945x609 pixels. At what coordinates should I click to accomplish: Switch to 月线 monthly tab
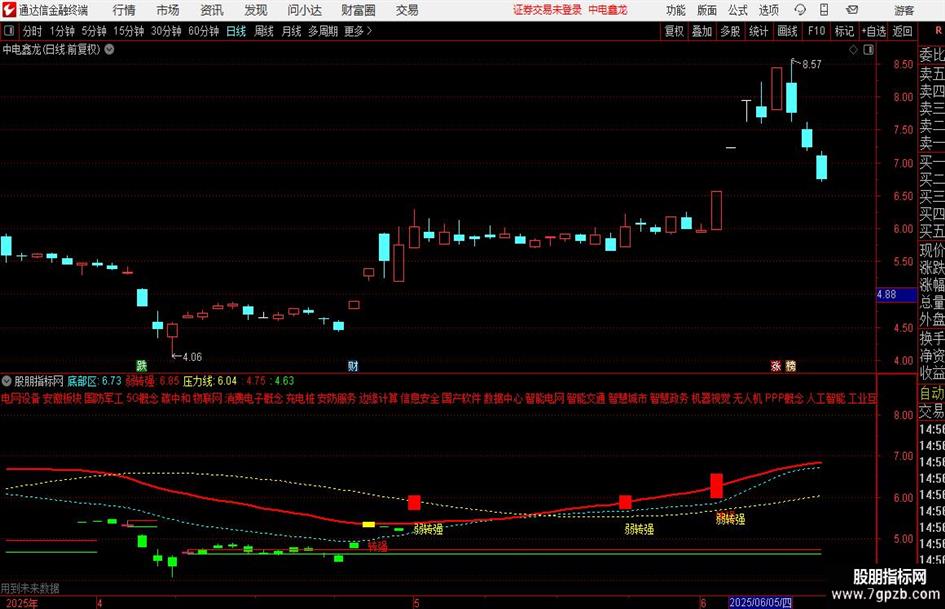[x=291, y=31]
